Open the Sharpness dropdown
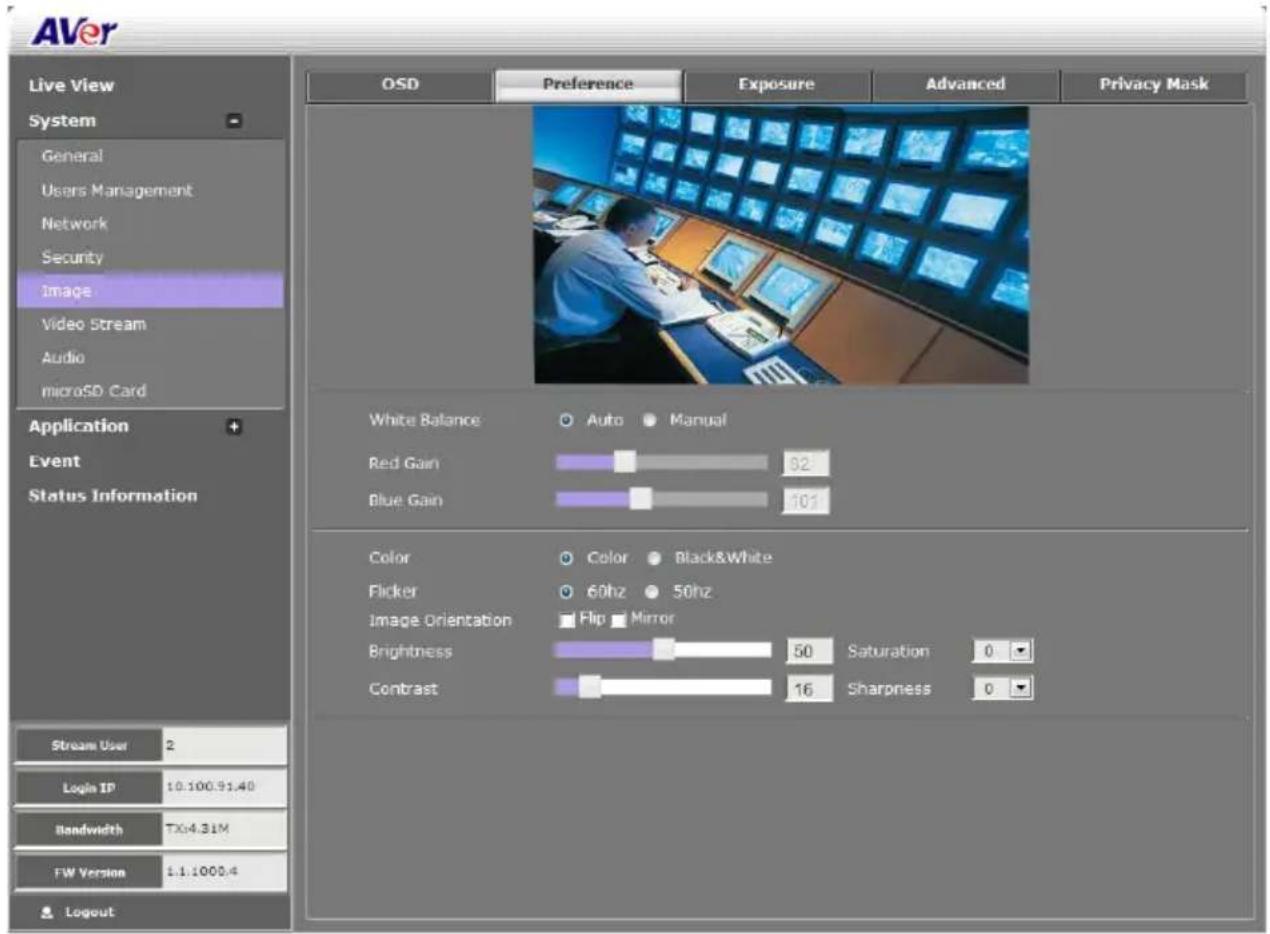Image resolution: width=1270 pixels, height=934 pixels. click(1003, 689)
